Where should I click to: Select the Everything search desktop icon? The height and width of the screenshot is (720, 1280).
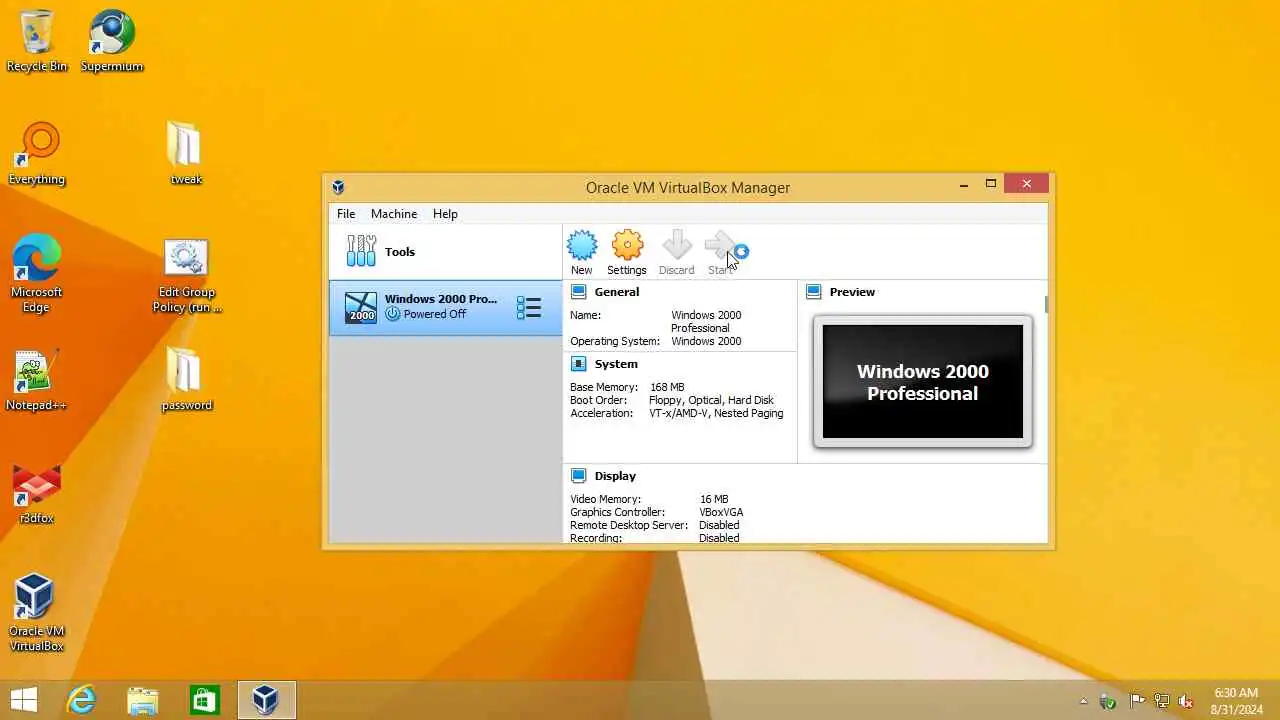[x=37, y=153]
